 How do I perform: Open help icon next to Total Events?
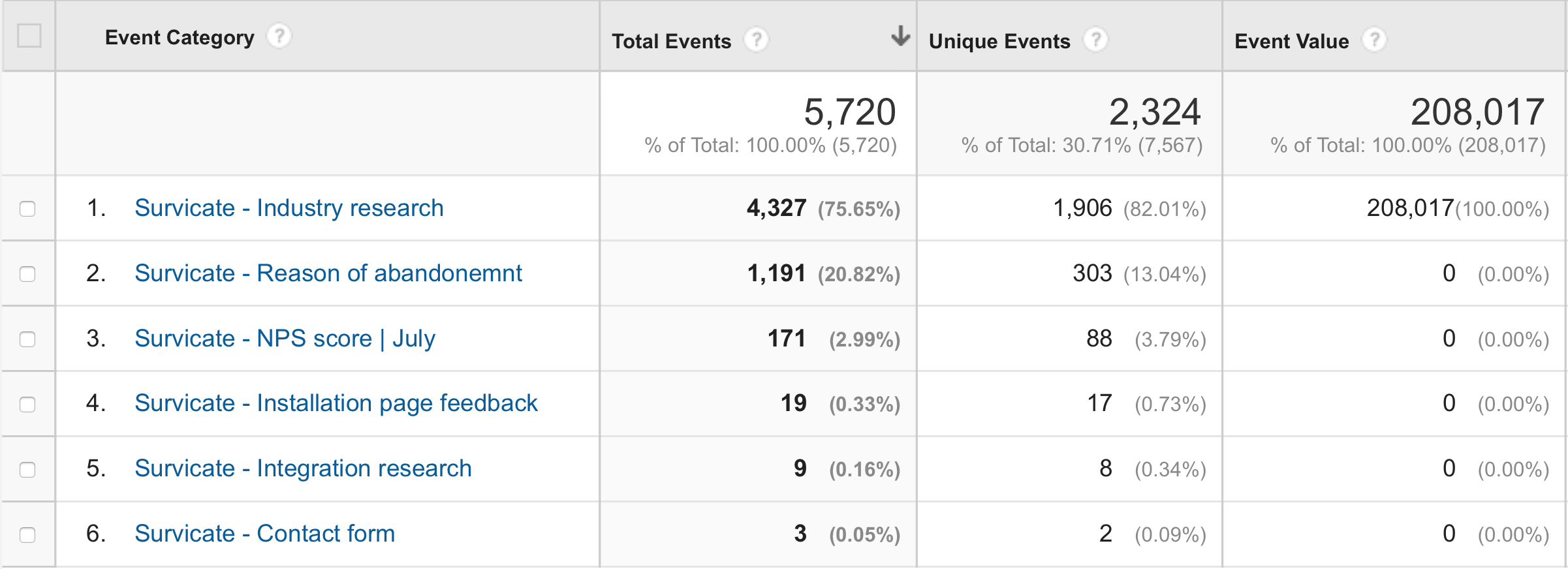[x=756, y=40]
